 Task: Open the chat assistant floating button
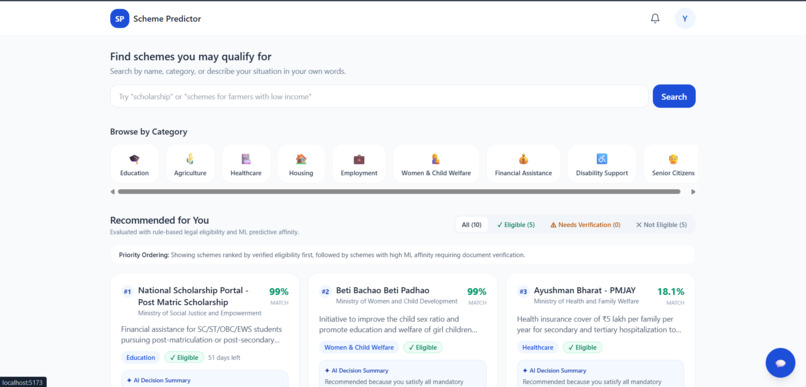(x=780, y=363)
